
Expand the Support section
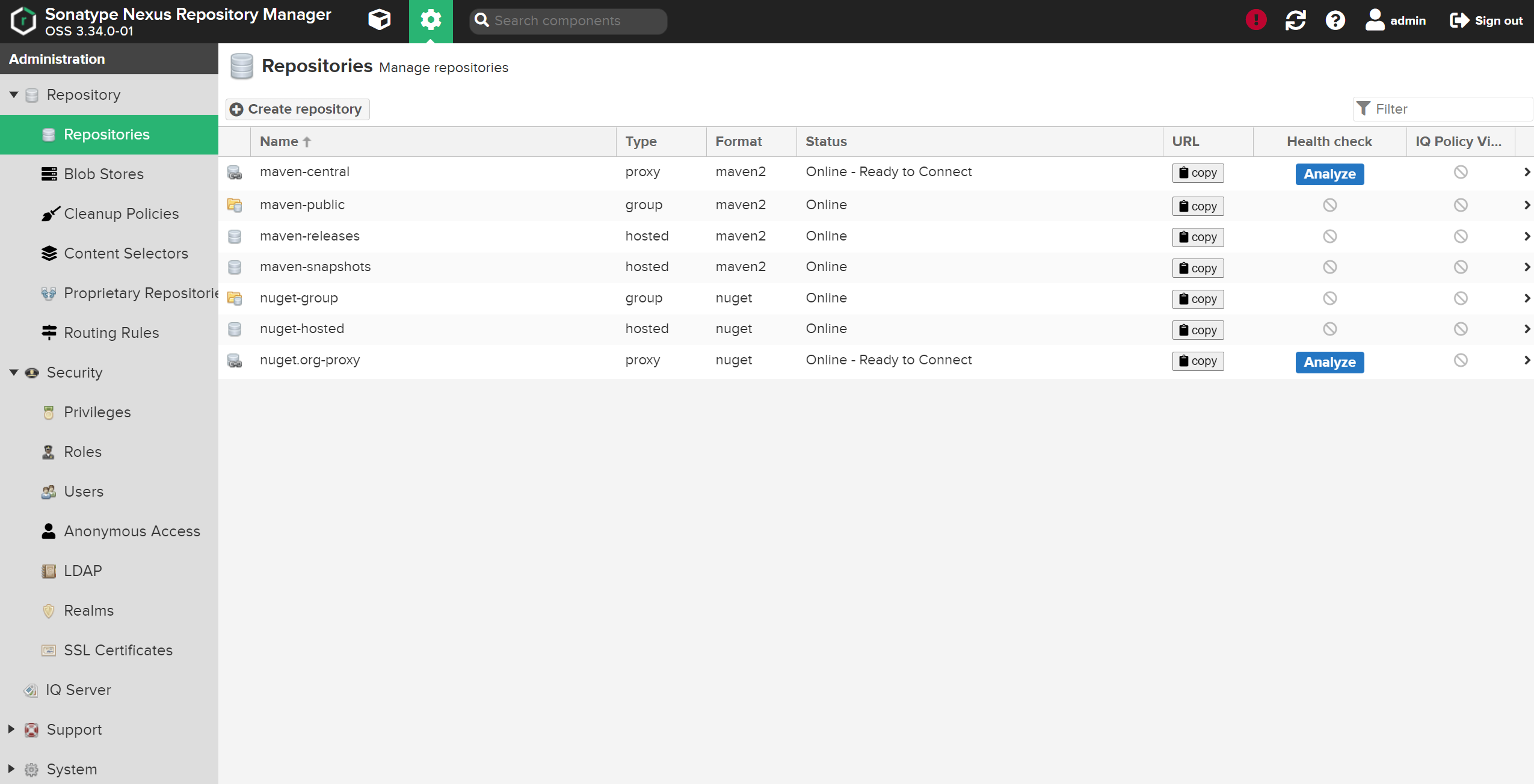click(11, 729)
